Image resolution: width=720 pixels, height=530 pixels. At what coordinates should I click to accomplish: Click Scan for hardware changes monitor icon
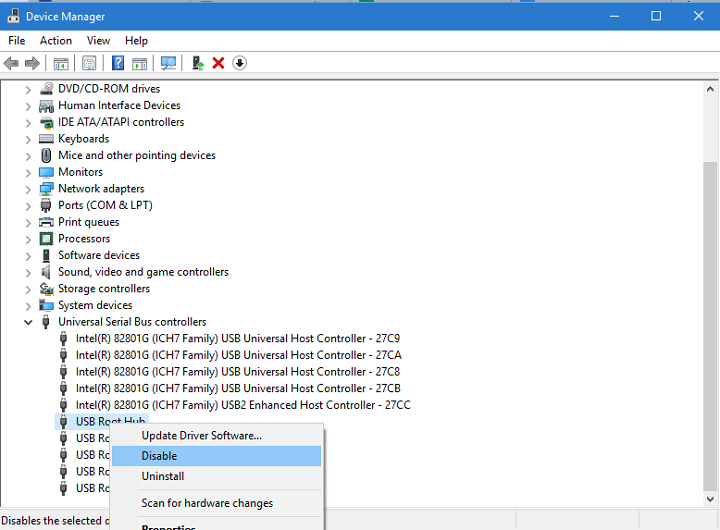click(169, 63)
